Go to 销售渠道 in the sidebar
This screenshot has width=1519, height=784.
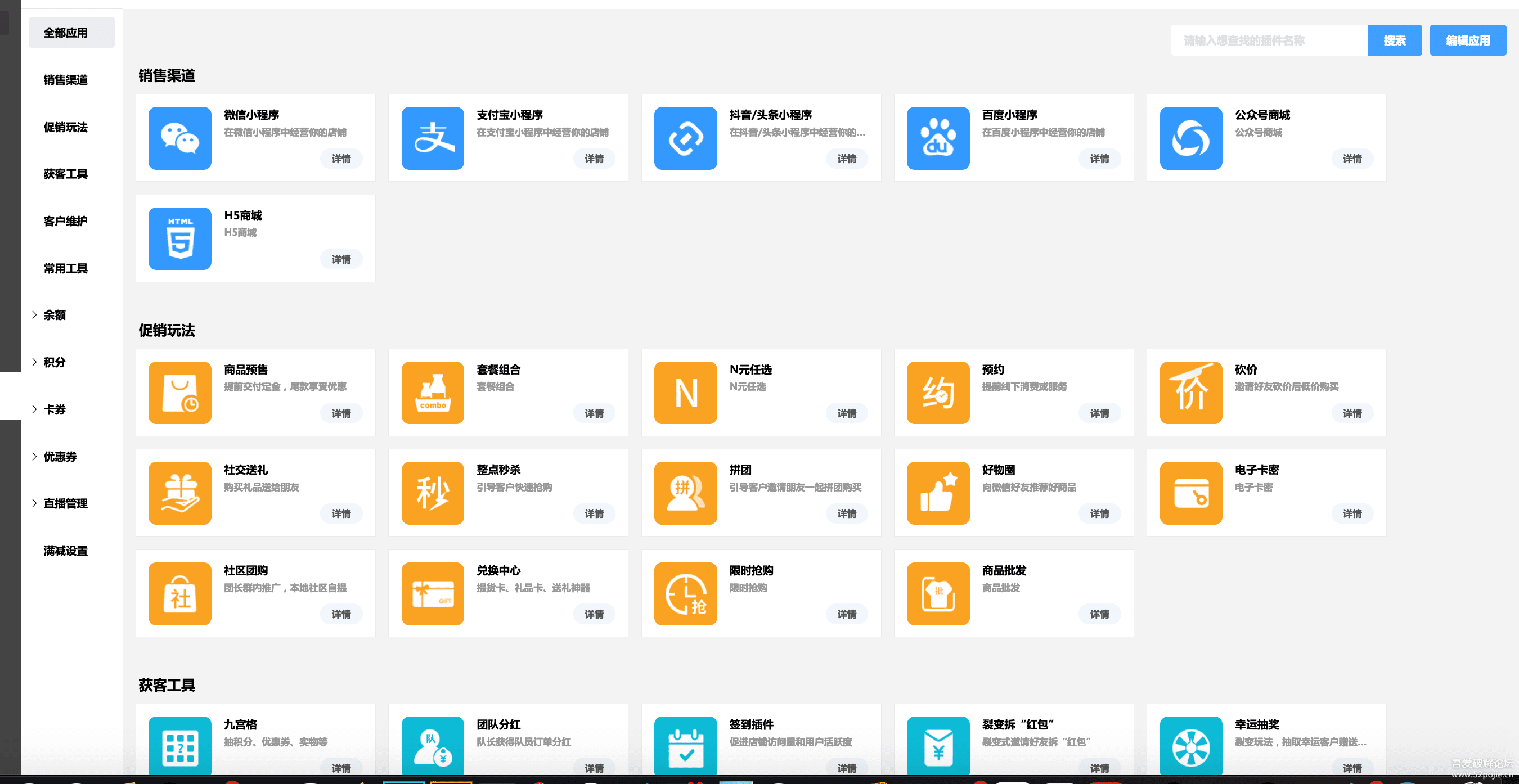65,79
